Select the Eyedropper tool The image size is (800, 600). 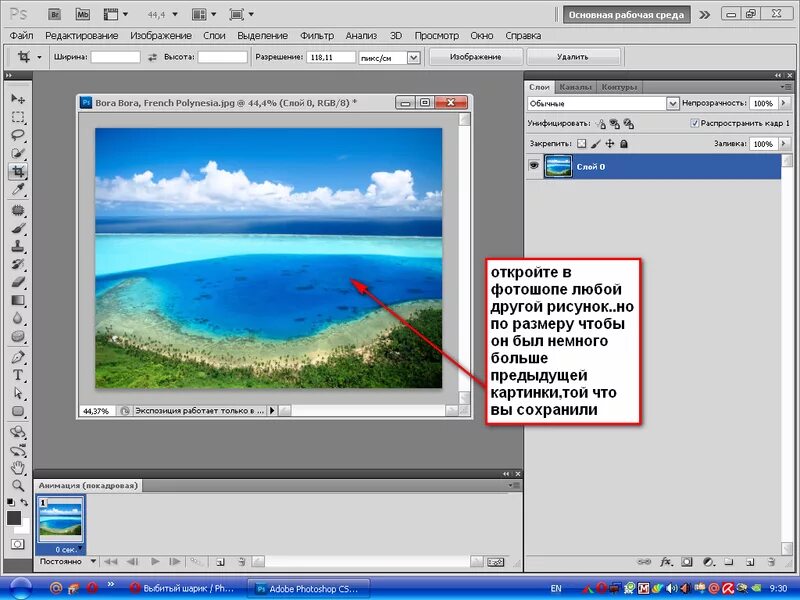pyautogui.click(x=18, y=190)
